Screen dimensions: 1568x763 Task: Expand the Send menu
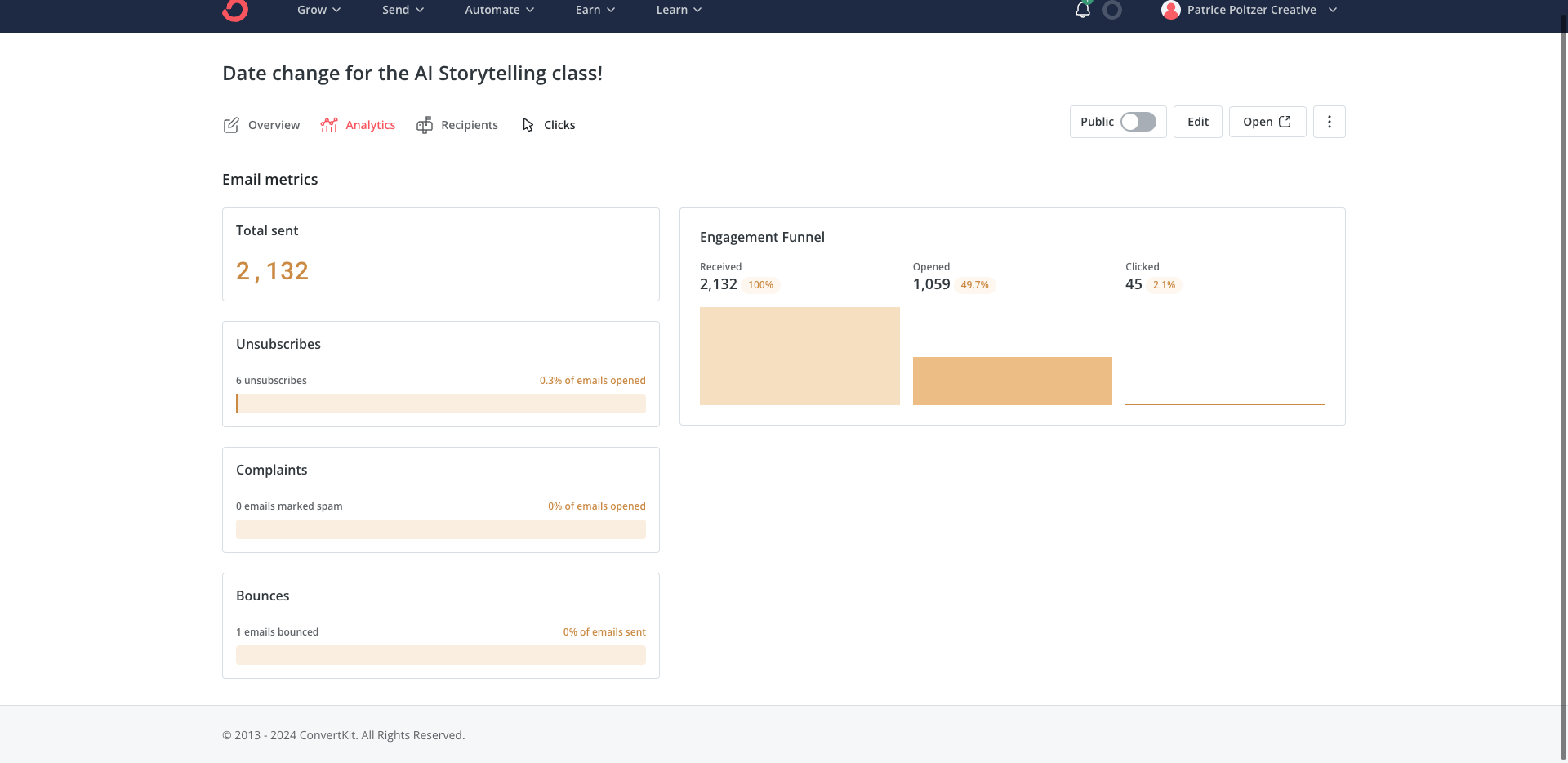click(403, 10)
